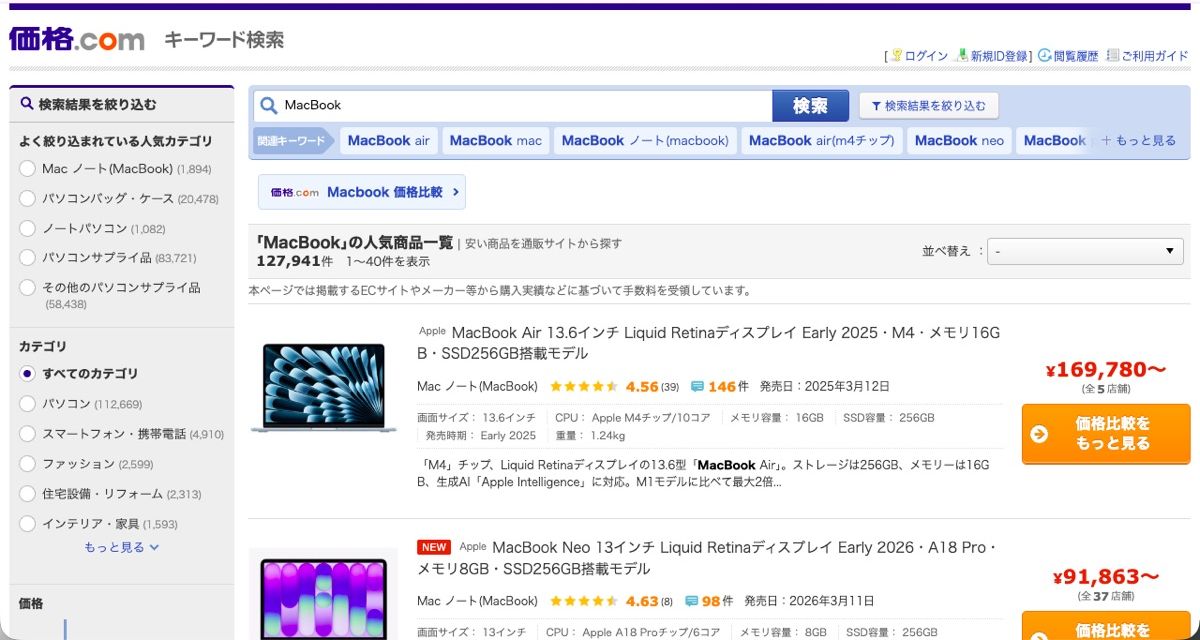The image size is (1200, 640).
Task: Click the 閲覧履歴 link
Action: (x=1076, y=56)
